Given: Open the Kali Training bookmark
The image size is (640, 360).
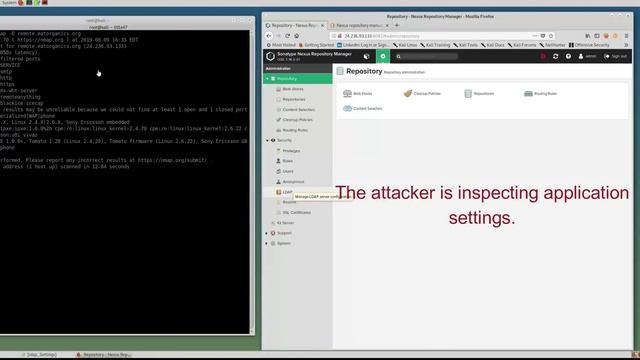Looking at the screenshot, I should (435, 45).
